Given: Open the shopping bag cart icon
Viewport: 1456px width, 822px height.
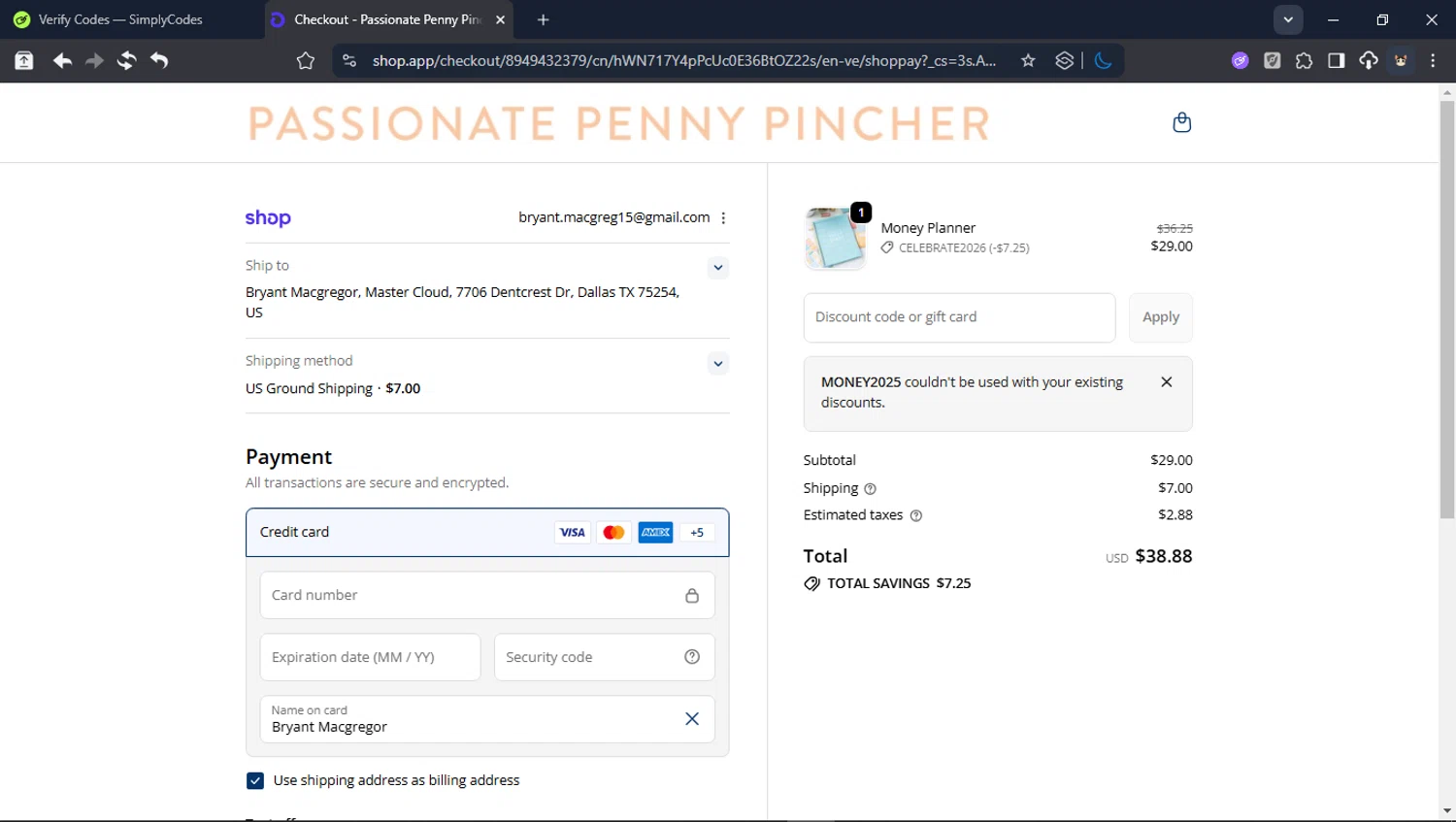Looking at the screenshot, I should click(1181, 122).
